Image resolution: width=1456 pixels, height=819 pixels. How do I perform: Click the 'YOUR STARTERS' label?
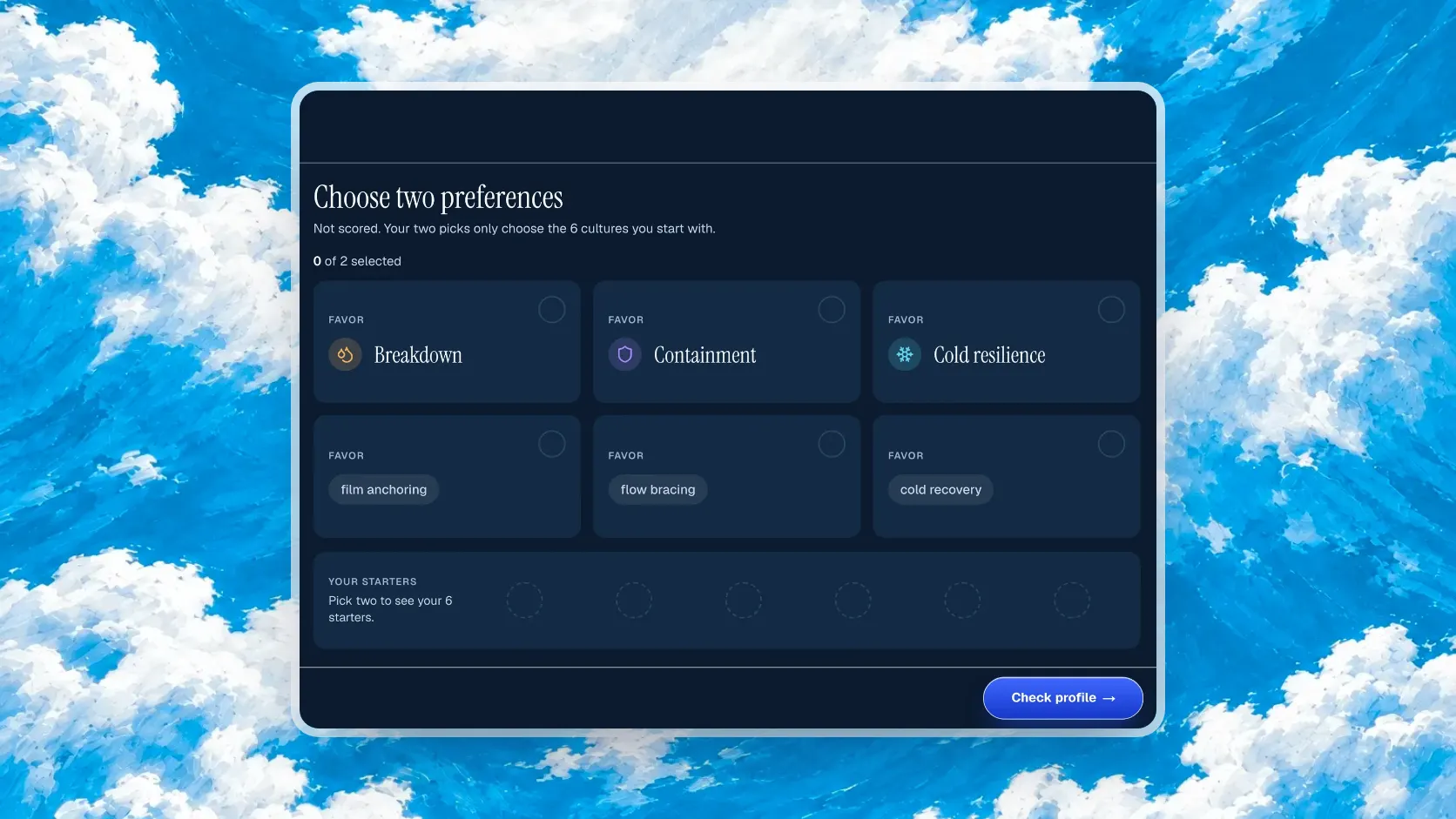click(373, 581)
